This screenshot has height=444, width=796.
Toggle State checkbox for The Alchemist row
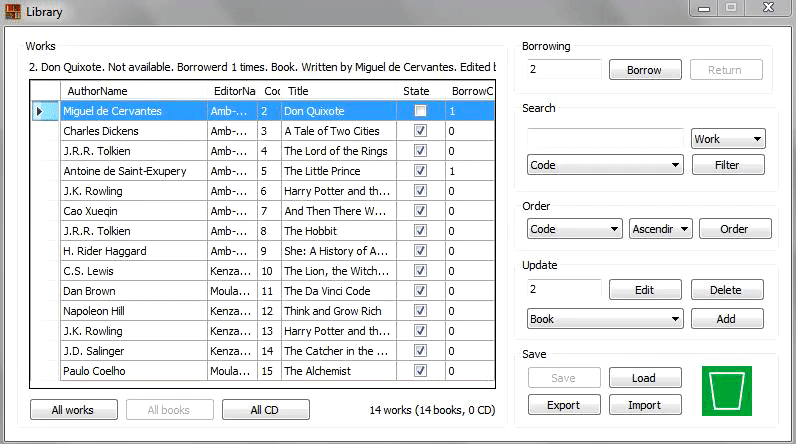click(420, 371)
